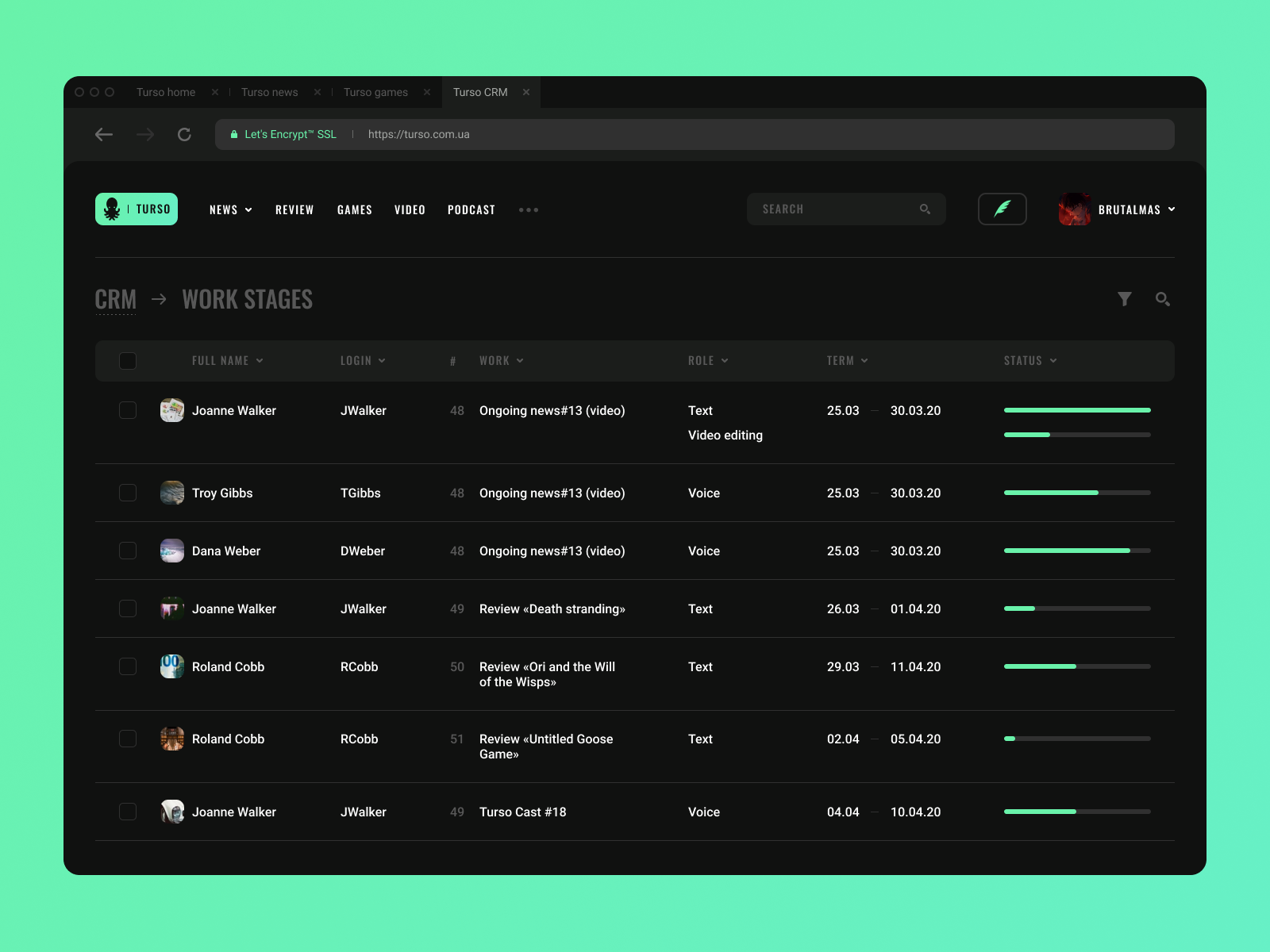Open Joanne Walker's profile avatar thumbnail
1270x952 pixels.
[x=171, y=410]
